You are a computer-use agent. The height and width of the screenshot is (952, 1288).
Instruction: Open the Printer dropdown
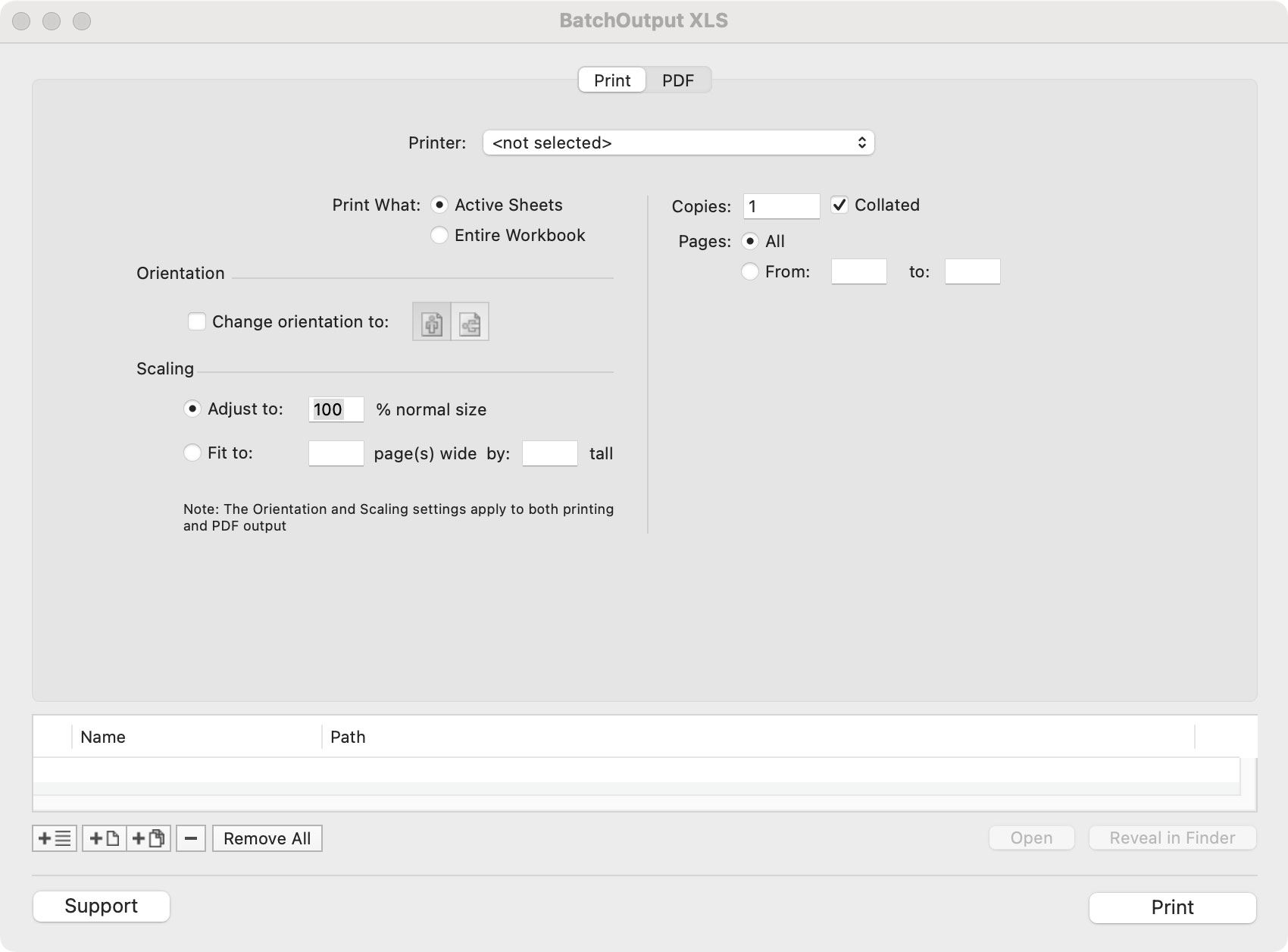[679, 142]
